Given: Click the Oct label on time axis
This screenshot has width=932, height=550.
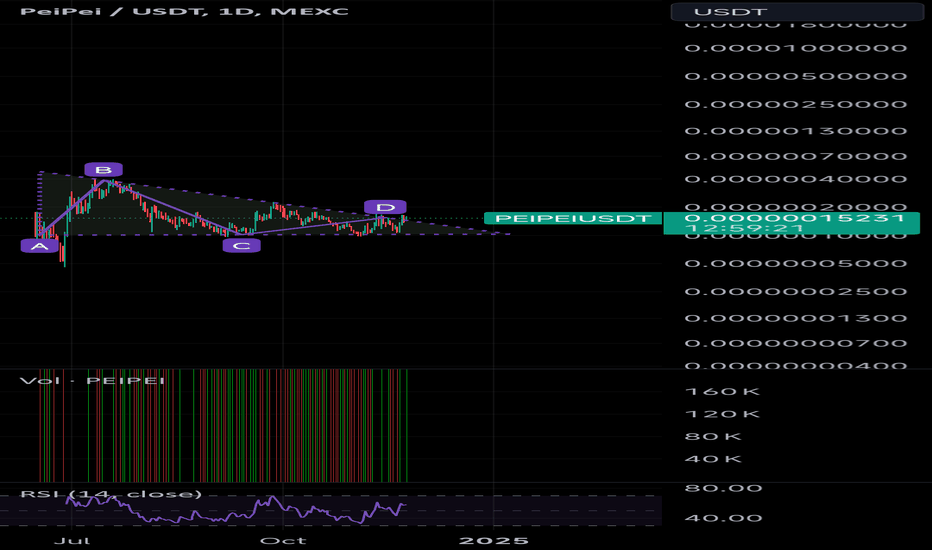Looking at the screenshot, I should point(284,541).
